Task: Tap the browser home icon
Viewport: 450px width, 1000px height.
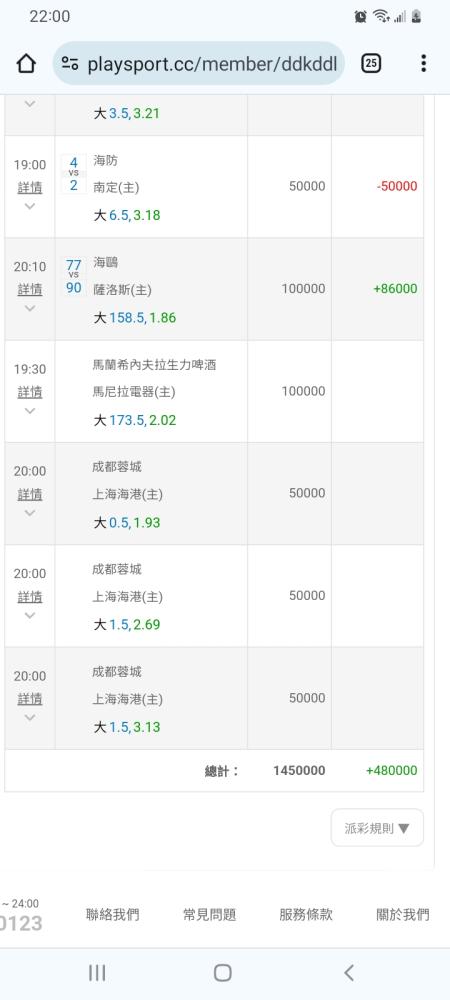Action: coord(25,63)
